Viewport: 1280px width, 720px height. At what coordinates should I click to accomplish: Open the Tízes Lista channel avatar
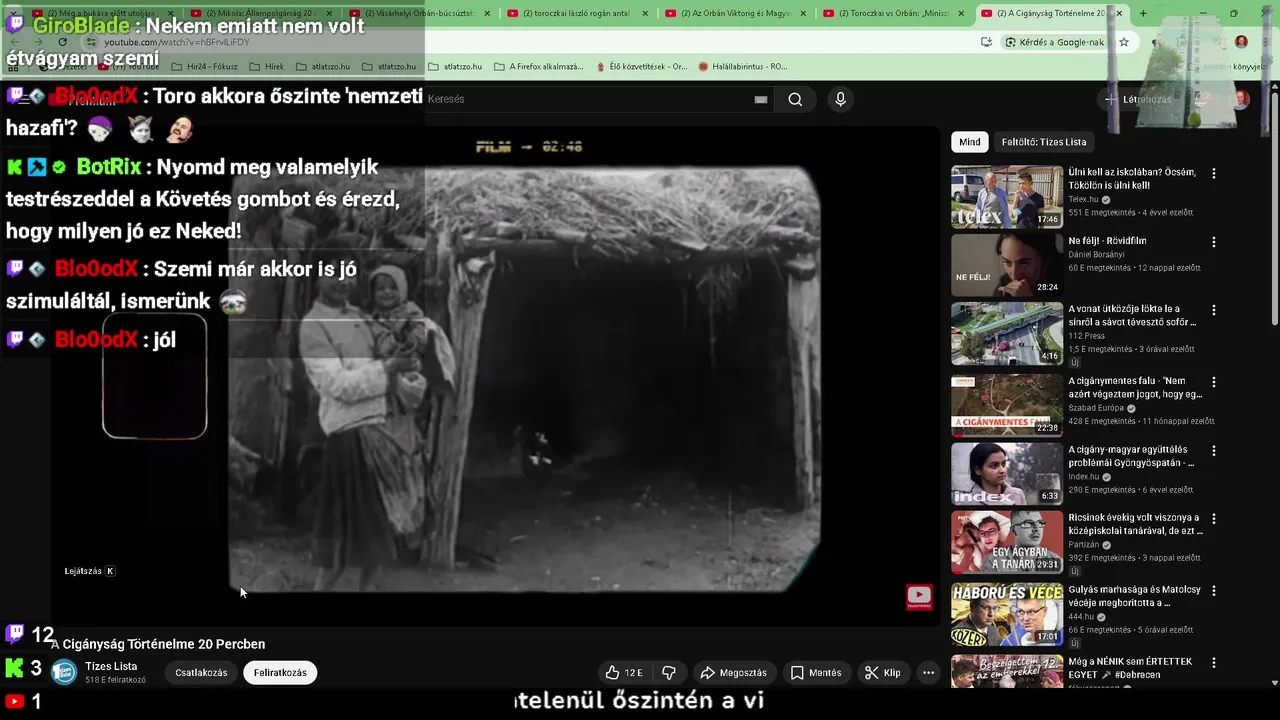64,672
